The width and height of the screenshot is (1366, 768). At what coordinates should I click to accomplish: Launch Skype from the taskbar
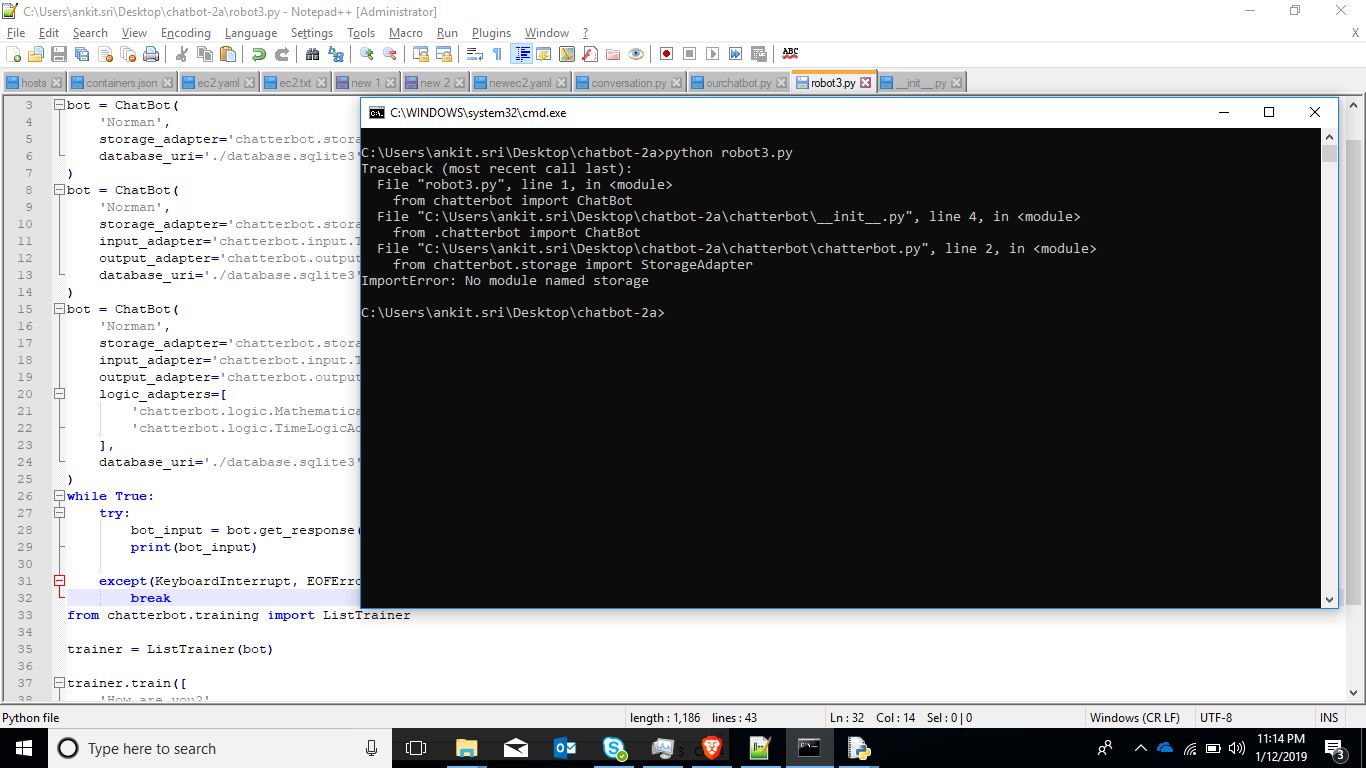615,748
